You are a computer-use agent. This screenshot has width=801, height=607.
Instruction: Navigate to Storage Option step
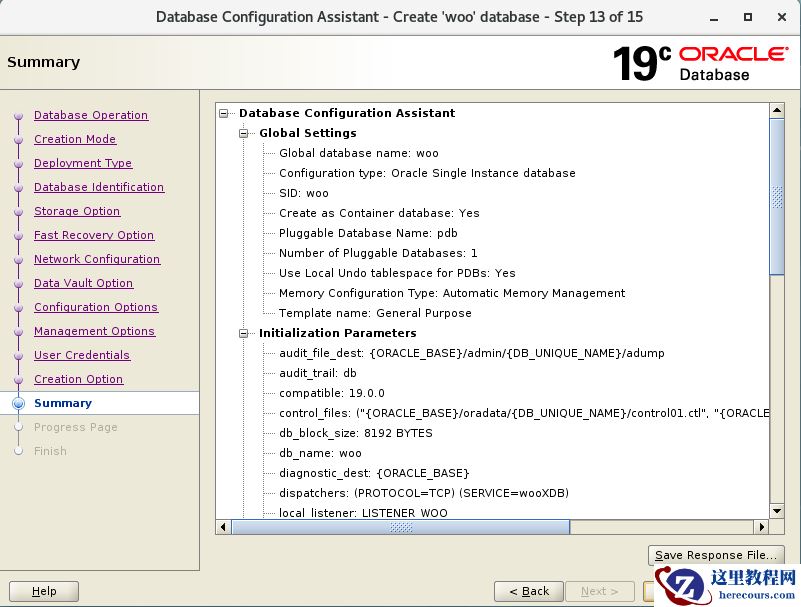pyautogui.click(x=77, y=211)
